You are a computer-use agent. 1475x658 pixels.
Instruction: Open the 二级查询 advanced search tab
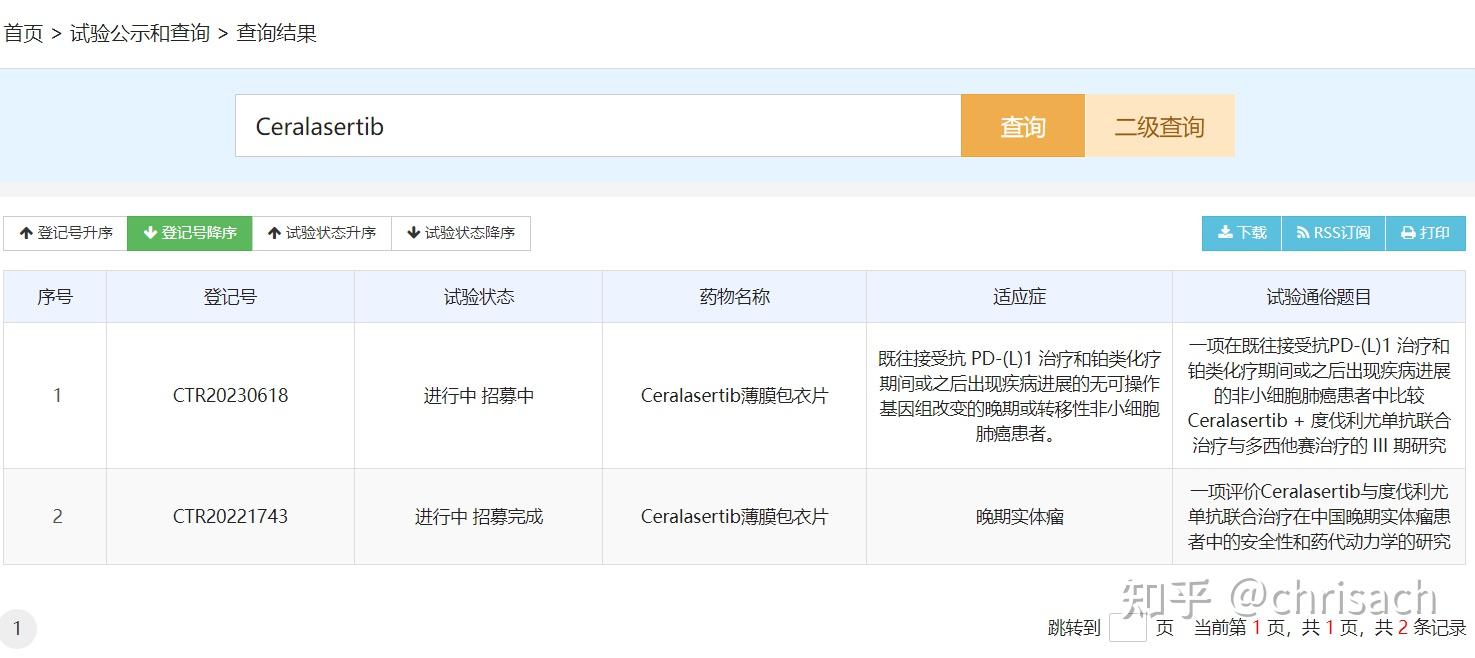coord(1159,125)
